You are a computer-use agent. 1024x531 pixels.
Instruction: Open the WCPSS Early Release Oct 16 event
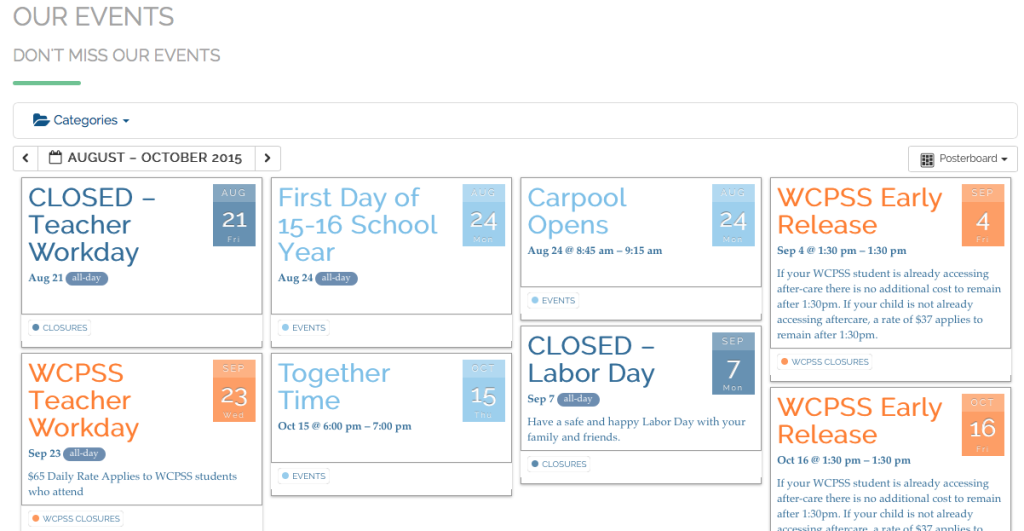(x=859, y=421)
